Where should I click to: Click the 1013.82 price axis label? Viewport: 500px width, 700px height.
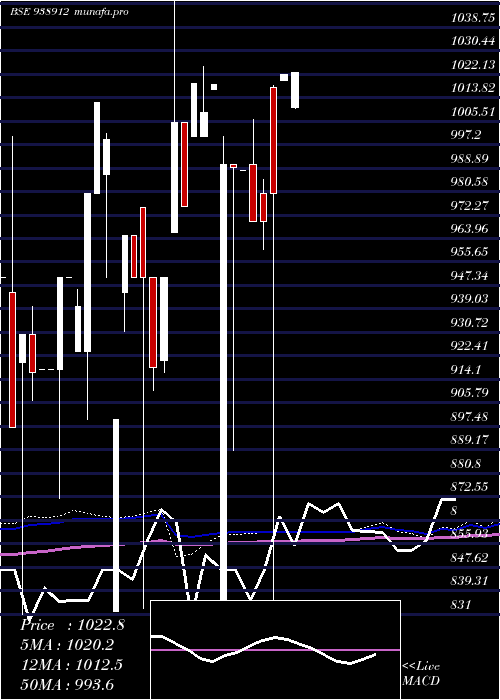(x=473, y=88)
